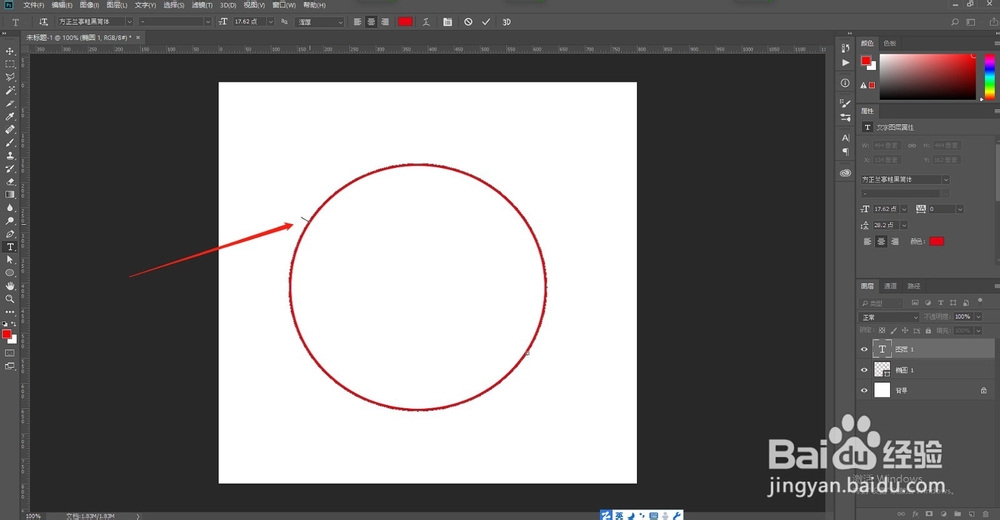Open the 文件(F) menu

34,5
